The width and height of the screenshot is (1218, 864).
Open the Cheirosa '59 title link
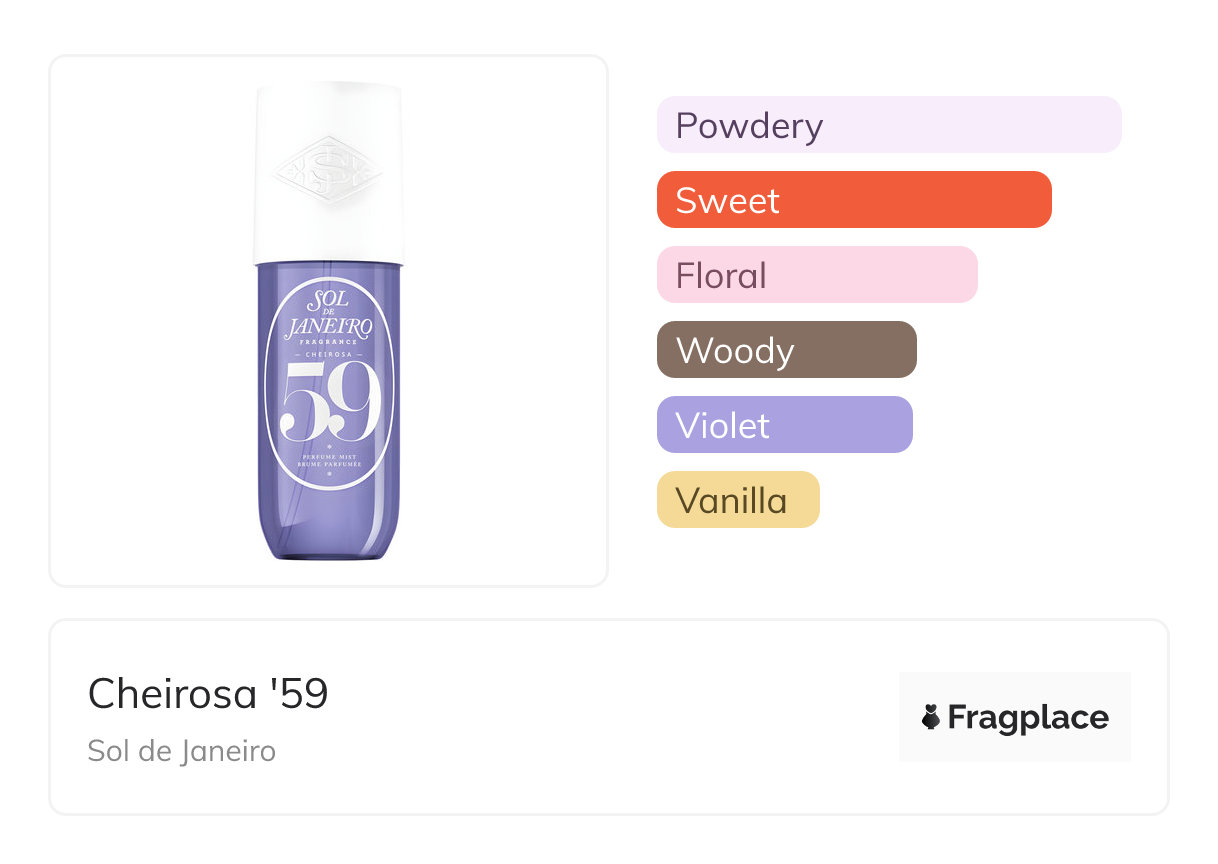tap(208, 693)
